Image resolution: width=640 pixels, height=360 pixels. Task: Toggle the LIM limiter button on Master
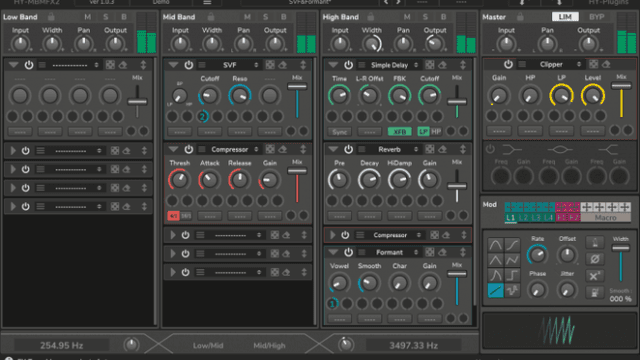565,17
